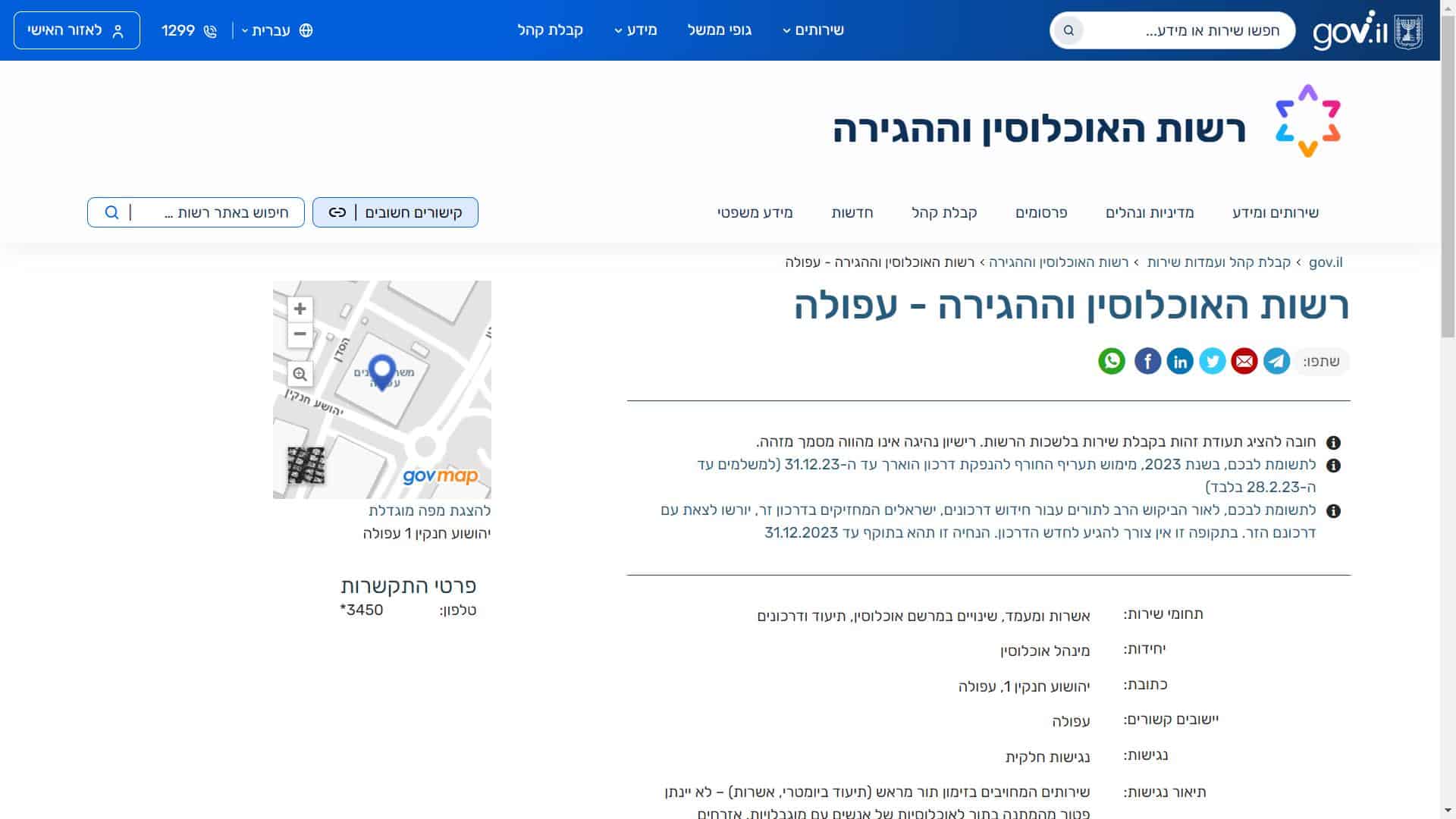Image resolution: width=1456 pixels, height=819 pixels.
Task: Click the להצגת מפה מוגדלת link
Action: [430, 510]
